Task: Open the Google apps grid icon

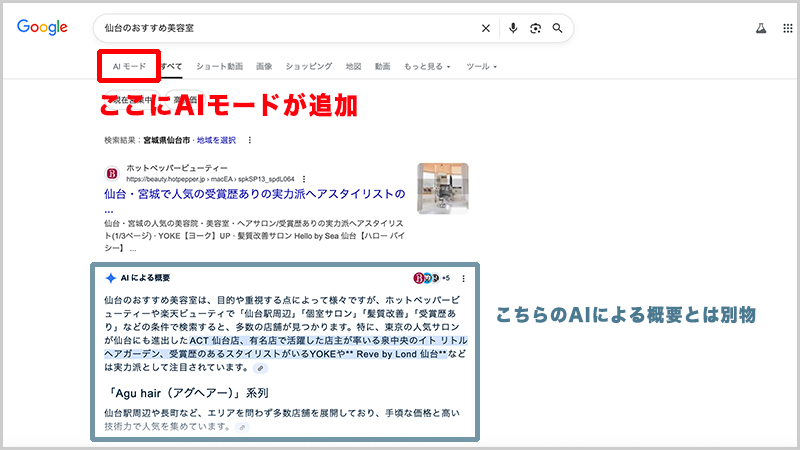Action: (x=788, y=28)
